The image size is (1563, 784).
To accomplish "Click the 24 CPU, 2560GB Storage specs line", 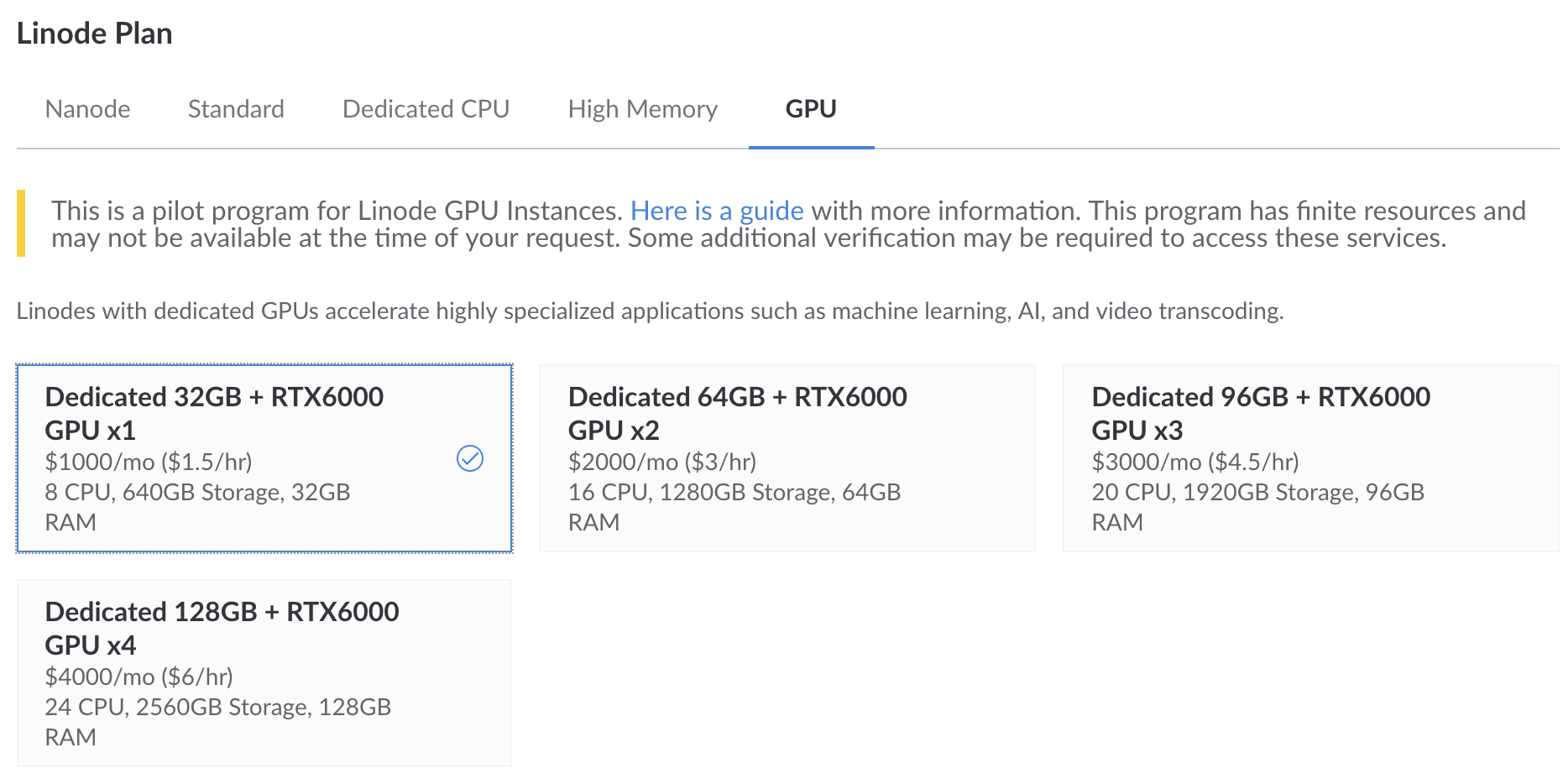I will (217, 707).
